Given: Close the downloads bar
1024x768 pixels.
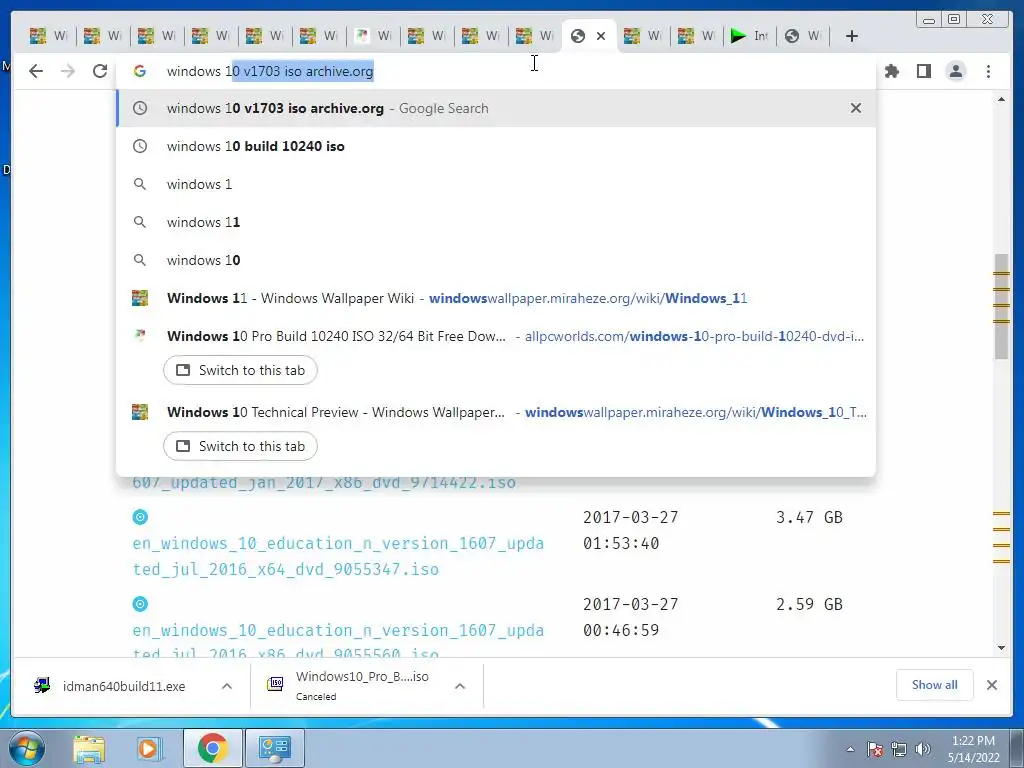Looking at the screenshot, I should coord(992,685).
